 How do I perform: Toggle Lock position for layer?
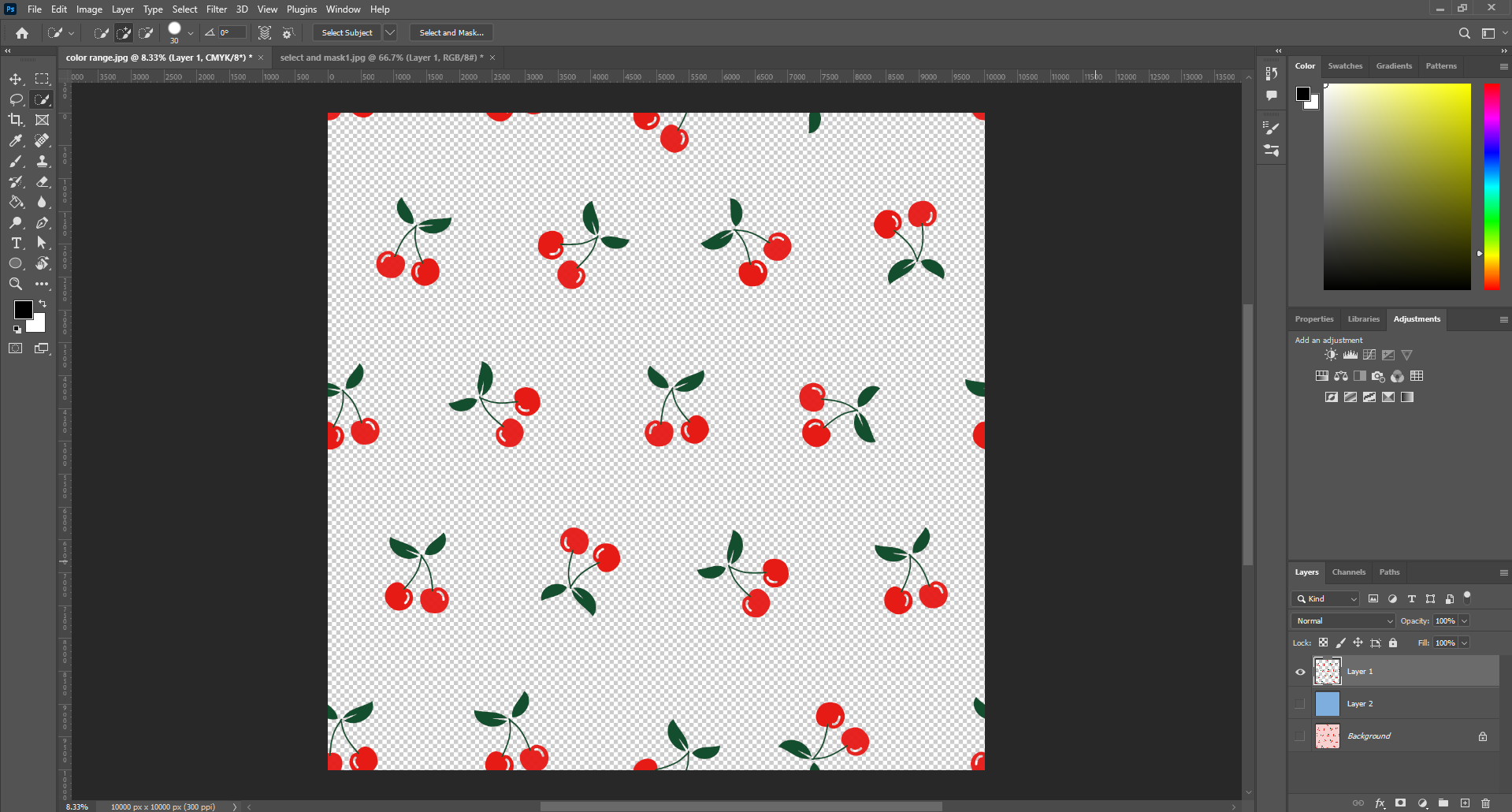(1358, 643)
